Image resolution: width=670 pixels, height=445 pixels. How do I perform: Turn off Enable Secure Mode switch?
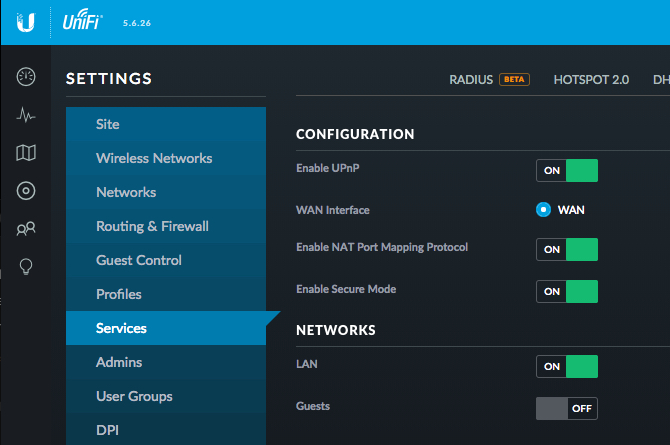tap(567, 291)
